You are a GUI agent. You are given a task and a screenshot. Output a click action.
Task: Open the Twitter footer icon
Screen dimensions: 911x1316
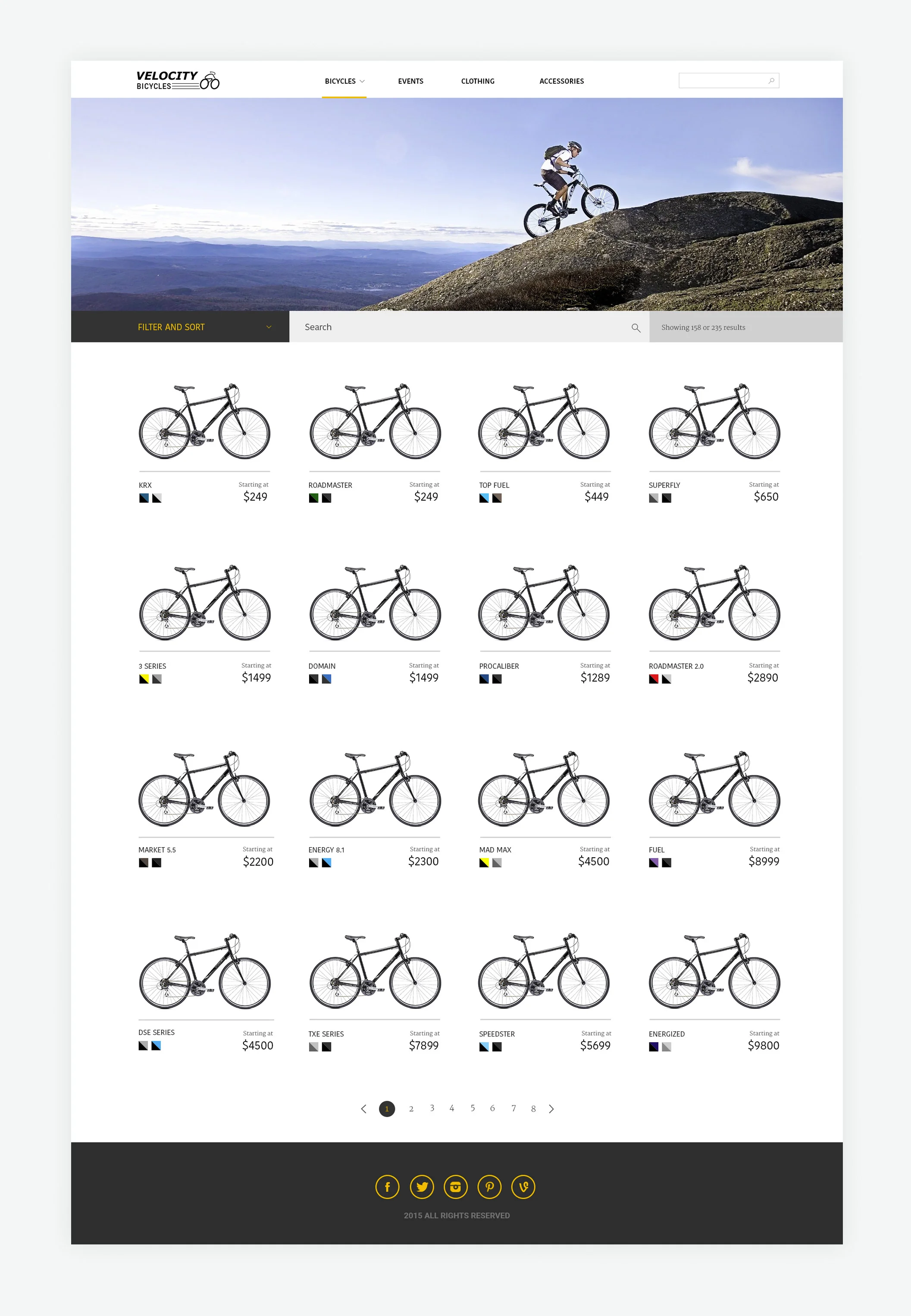tap(422, 1187)
